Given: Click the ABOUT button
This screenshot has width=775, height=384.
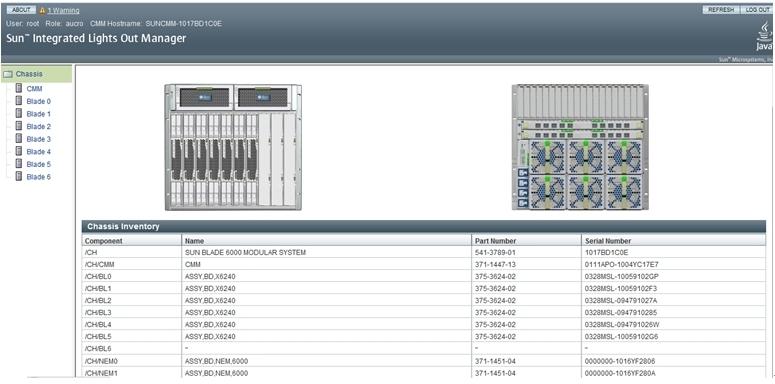Looking at the screenshot, I should pyautogui.click(x=21, y=10).
